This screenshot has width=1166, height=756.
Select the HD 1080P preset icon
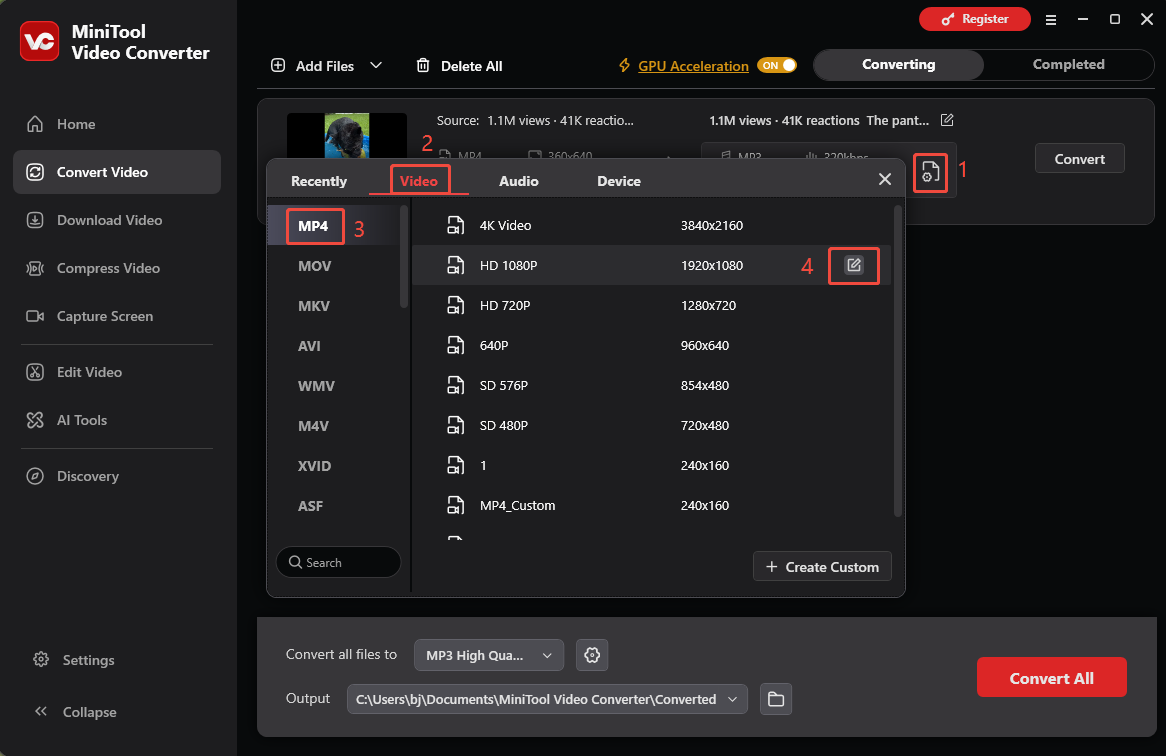[455, 265]
